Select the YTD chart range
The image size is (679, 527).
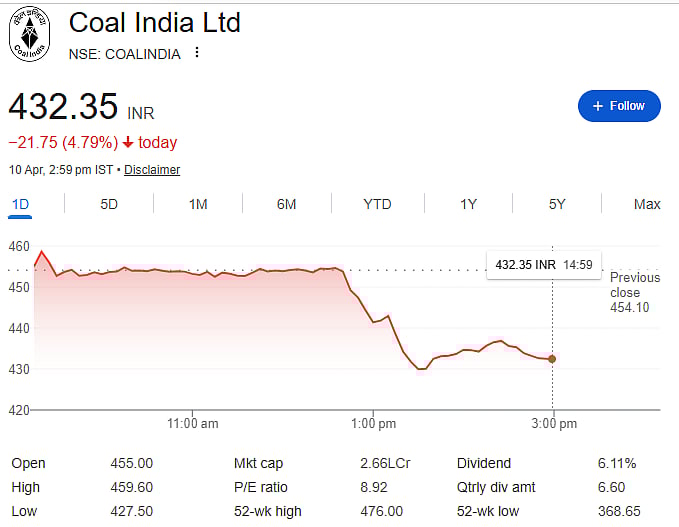click(377, 204)
